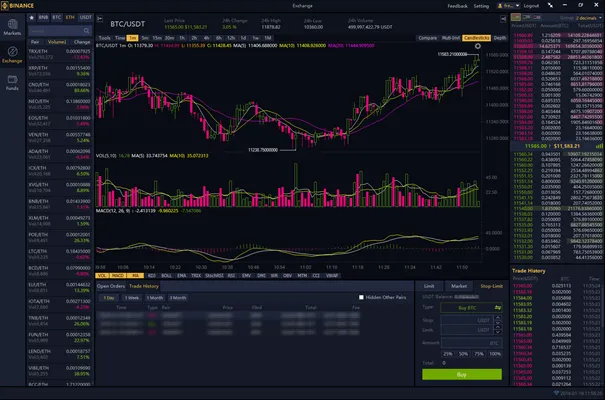Check Hidden Other Pairs checkbox
This screenshot has width=605, height=400.
coord(361,297)
